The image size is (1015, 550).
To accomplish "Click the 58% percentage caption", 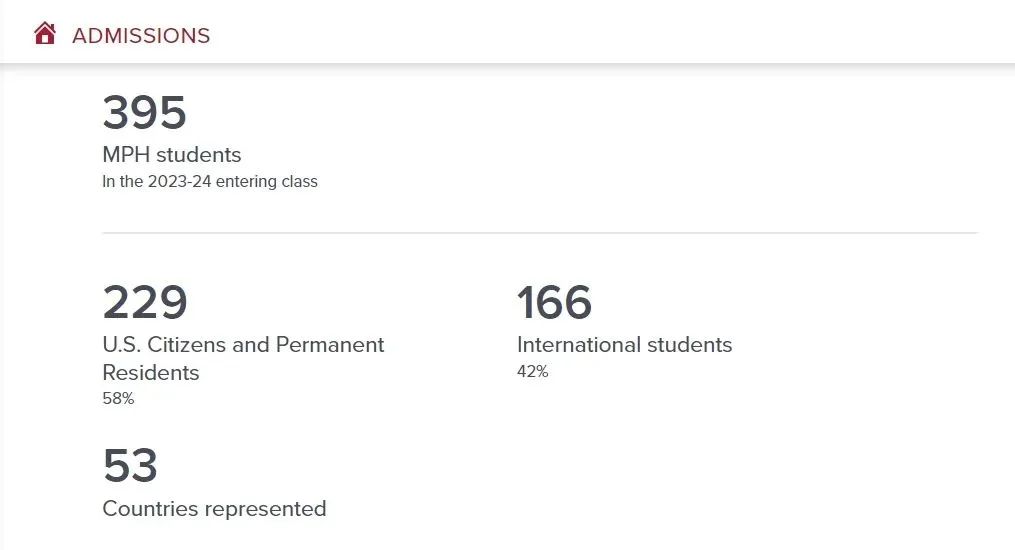I will 118,399.
